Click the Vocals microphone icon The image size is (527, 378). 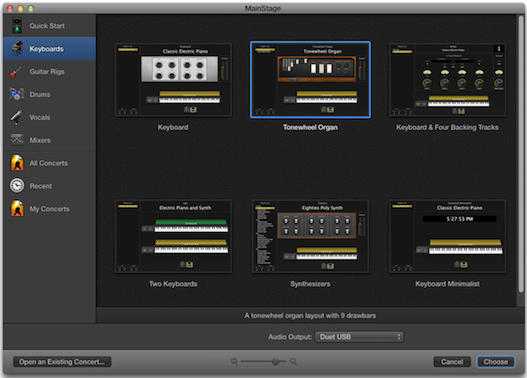point(17,117)
